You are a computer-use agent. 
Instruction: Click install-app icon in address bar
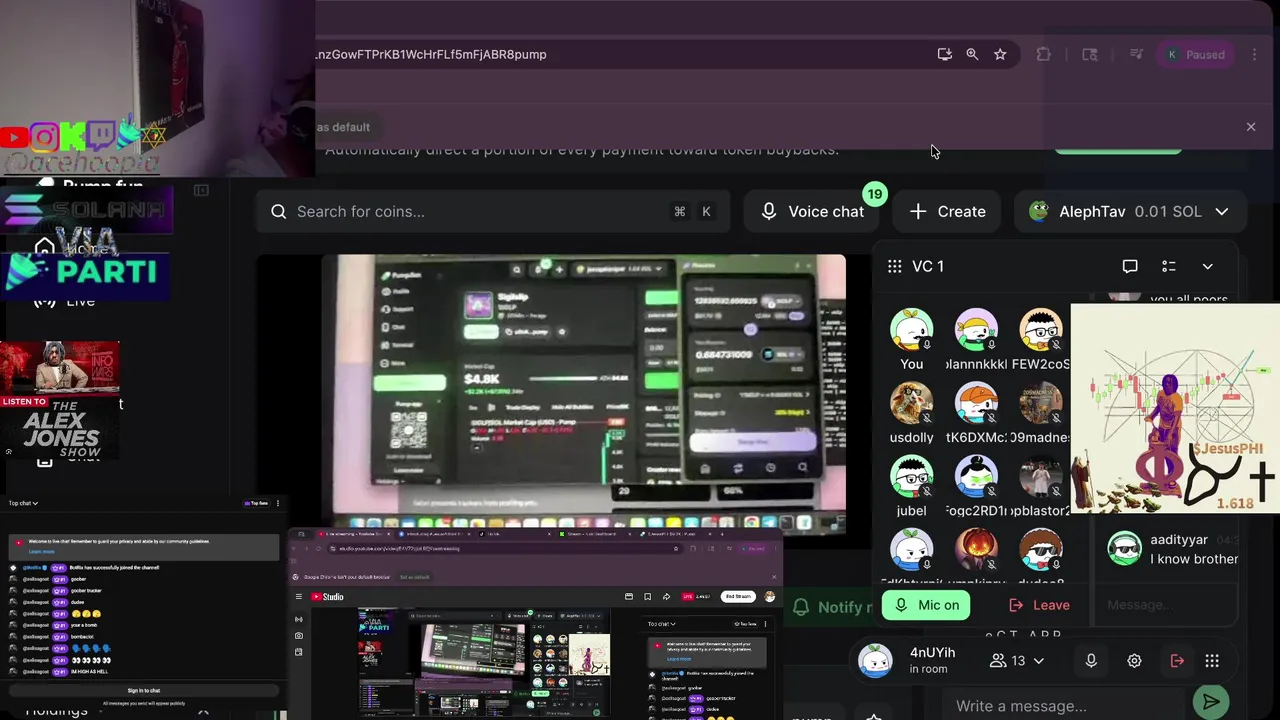pyautogui.click(x=944, y=54)
